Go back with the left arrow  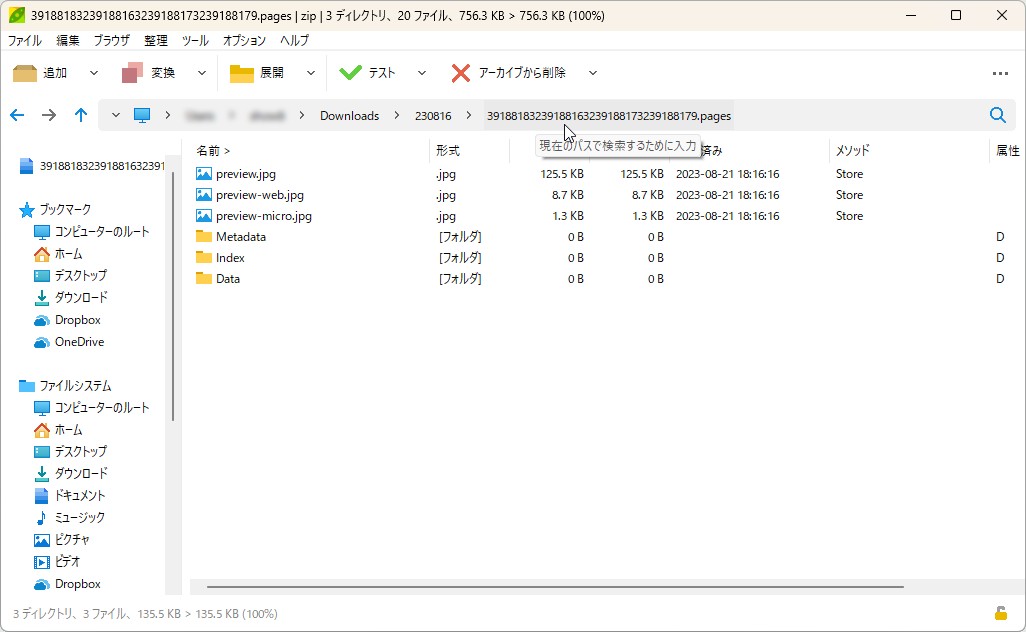(17, 116)
